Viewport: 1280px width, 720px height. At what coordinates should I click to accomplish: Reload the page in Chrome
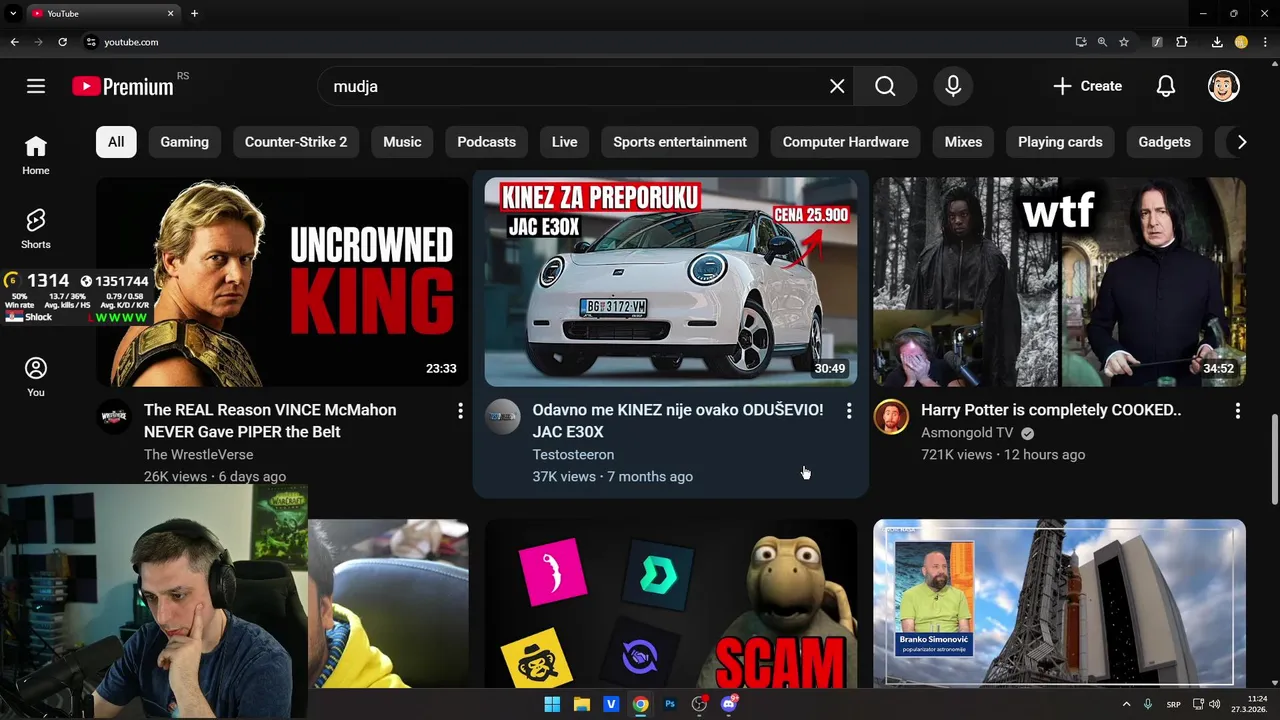pyautogui.click(x=62, y=42)
